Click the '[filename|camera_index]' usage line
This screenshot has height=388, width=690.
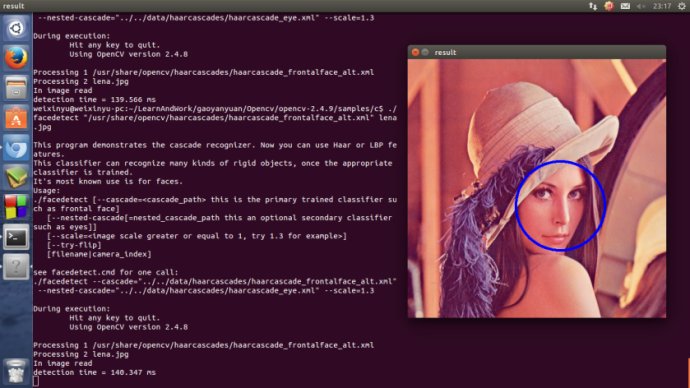point(99,254)
